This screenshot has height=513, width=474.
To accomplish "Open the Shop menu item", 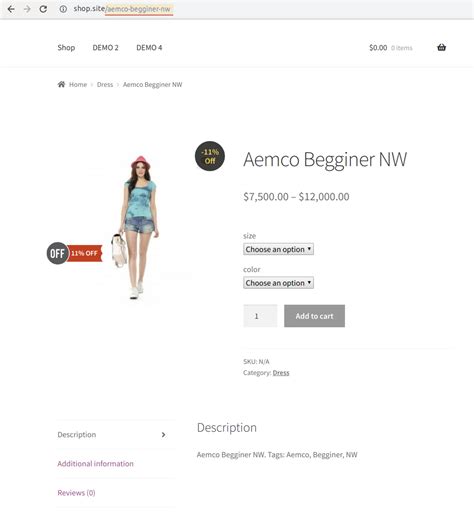I will coord(66,48).
